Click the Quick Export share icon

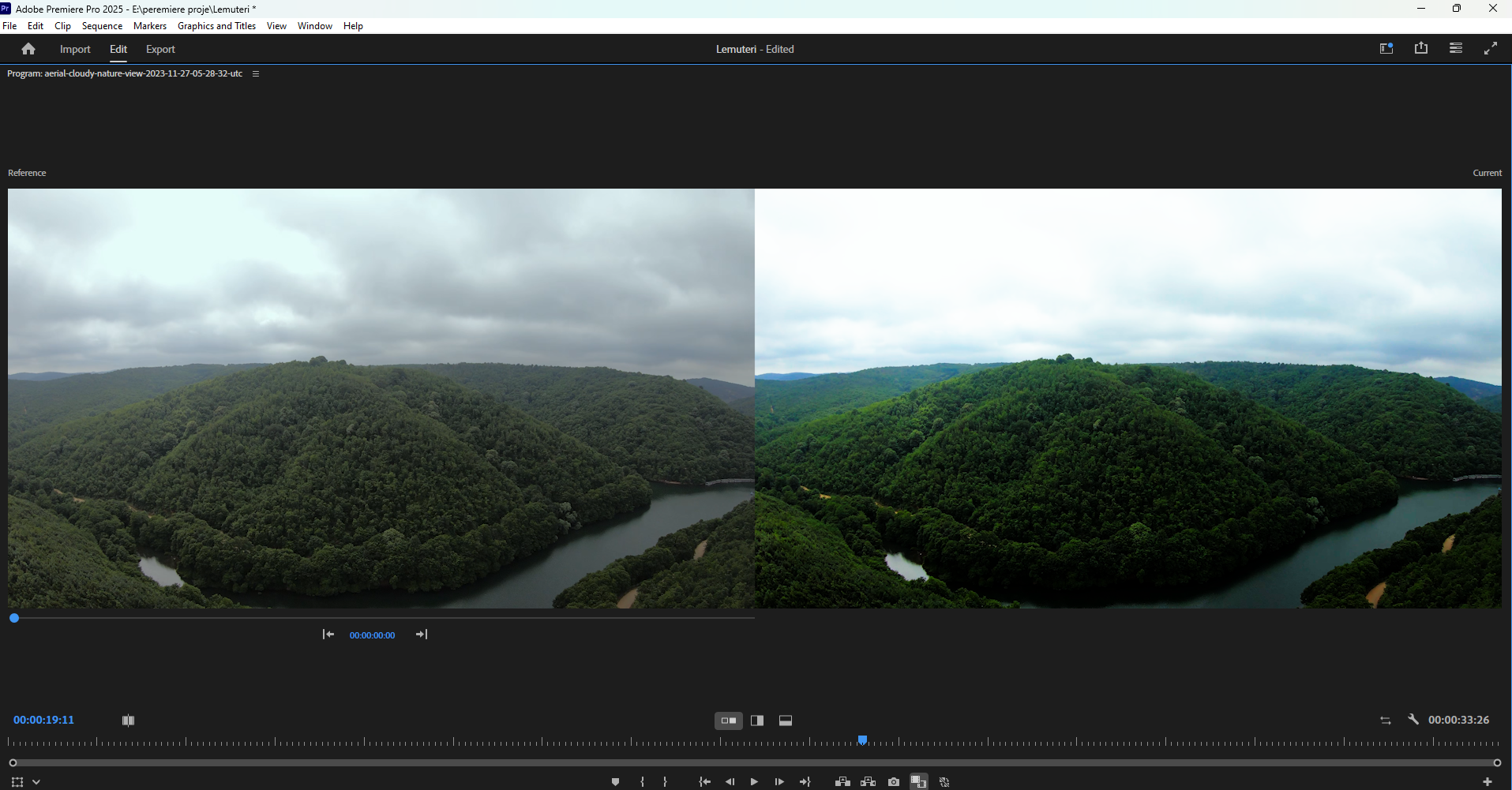[x=1421, y=48]
